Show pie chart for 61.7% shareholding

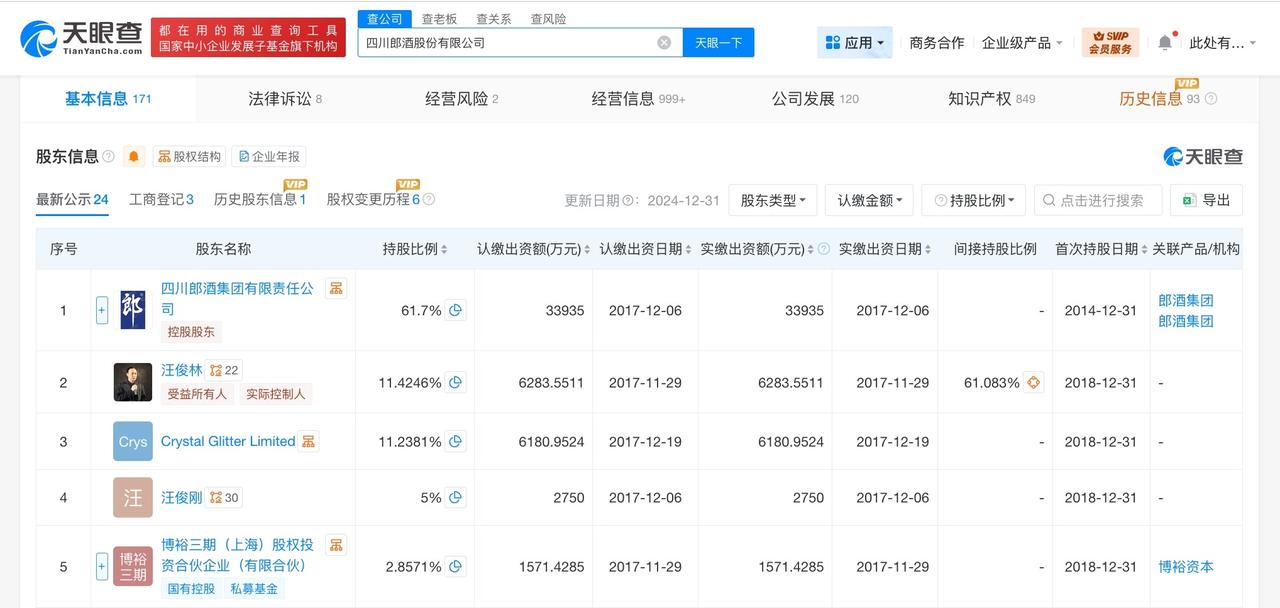(x=456, y=310)
